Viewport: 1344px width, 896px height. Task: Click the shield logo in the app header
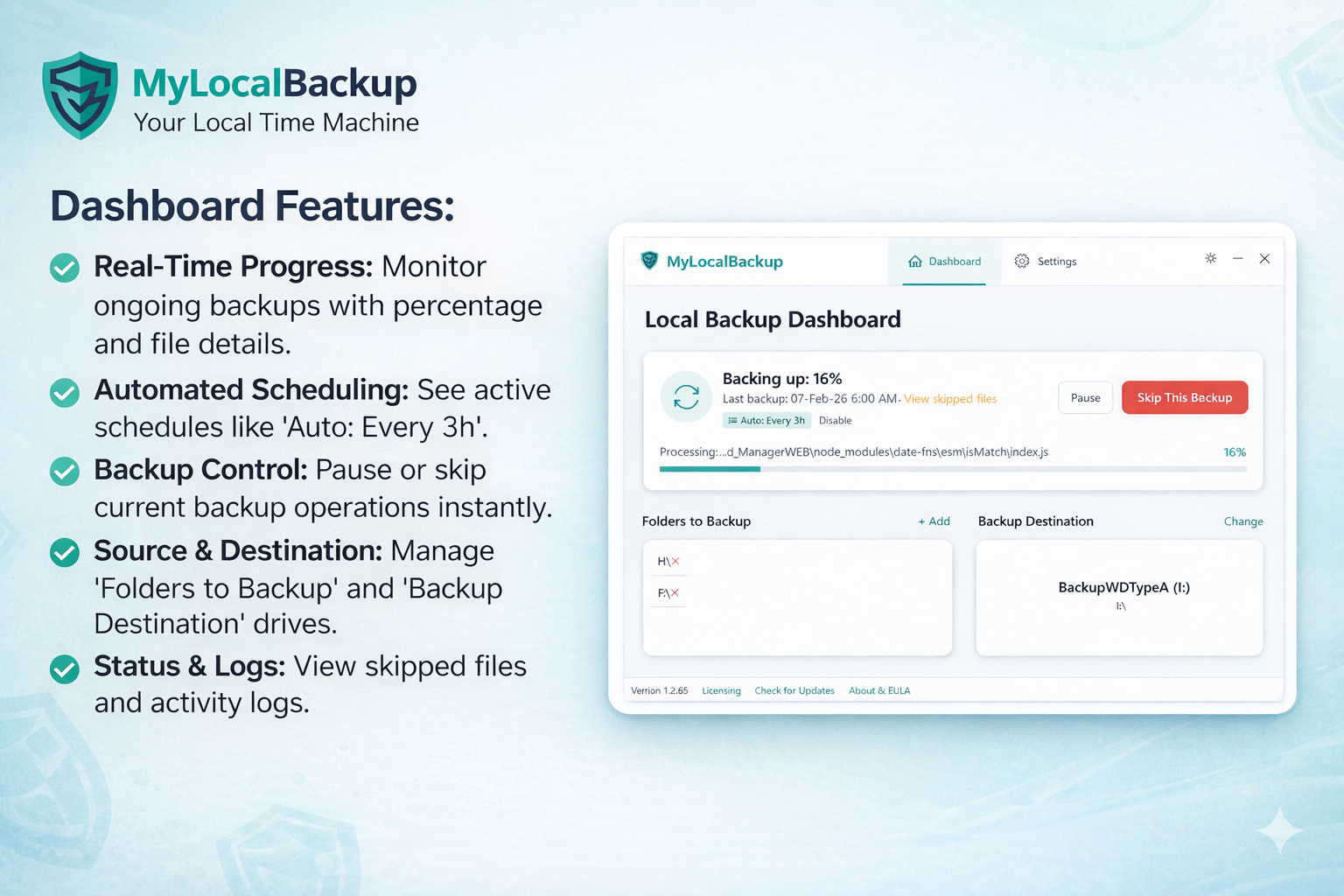tap(648, 261)
